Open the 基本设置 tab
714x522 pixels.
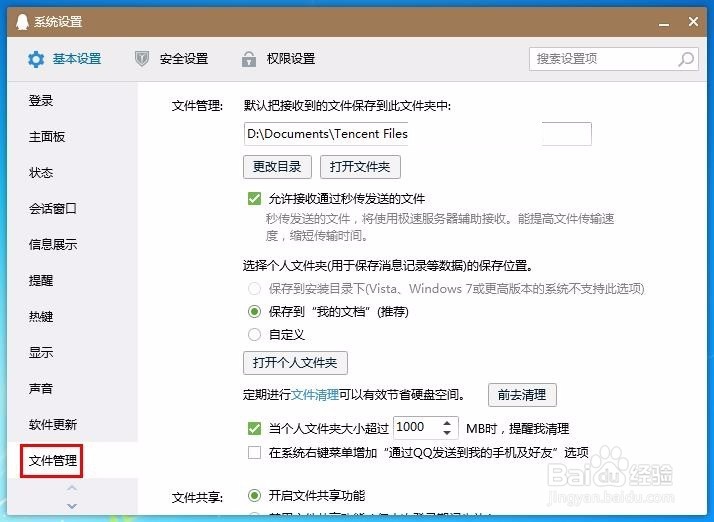coord(64,59)
